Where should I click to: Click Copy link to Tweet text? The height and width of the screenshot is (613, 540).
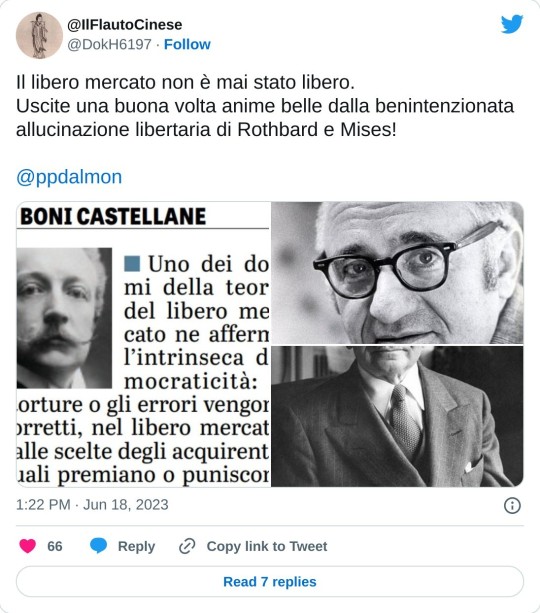click(267, 546)
